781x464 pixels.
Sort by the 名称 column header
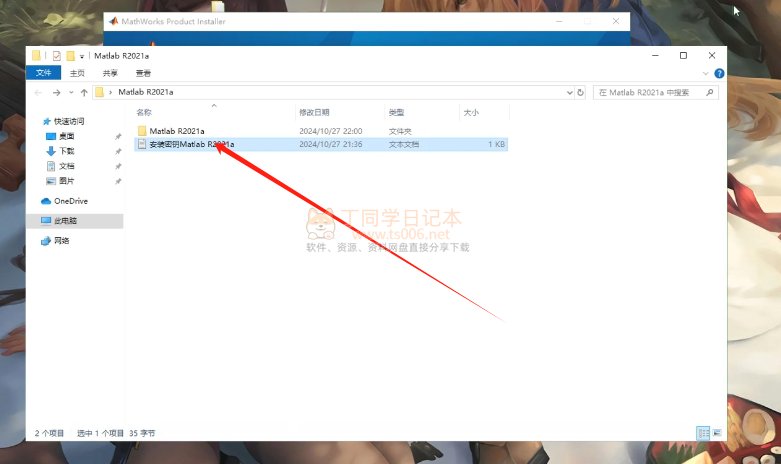(x=144, y=112)
